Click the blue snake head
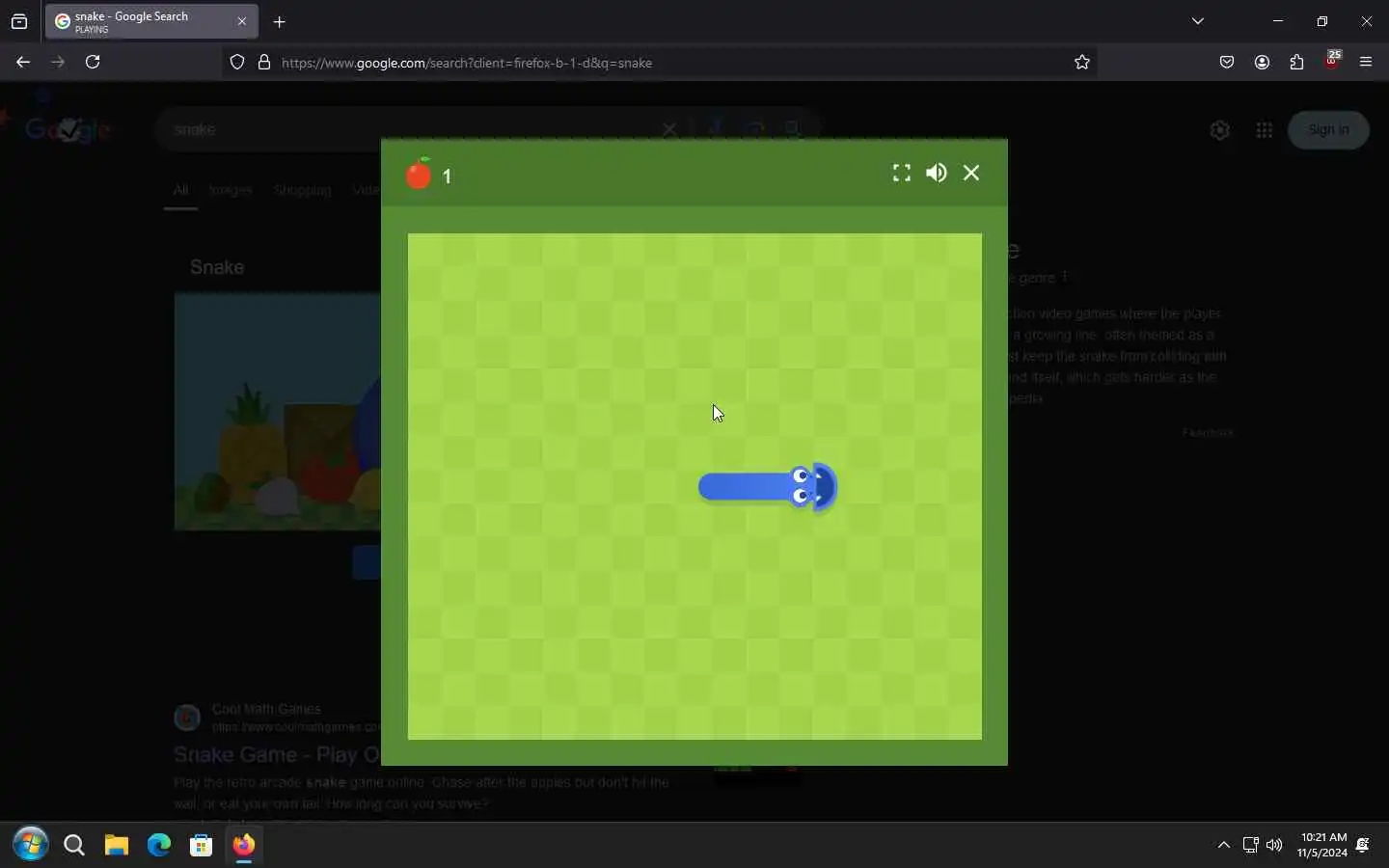 click(815, 487)
